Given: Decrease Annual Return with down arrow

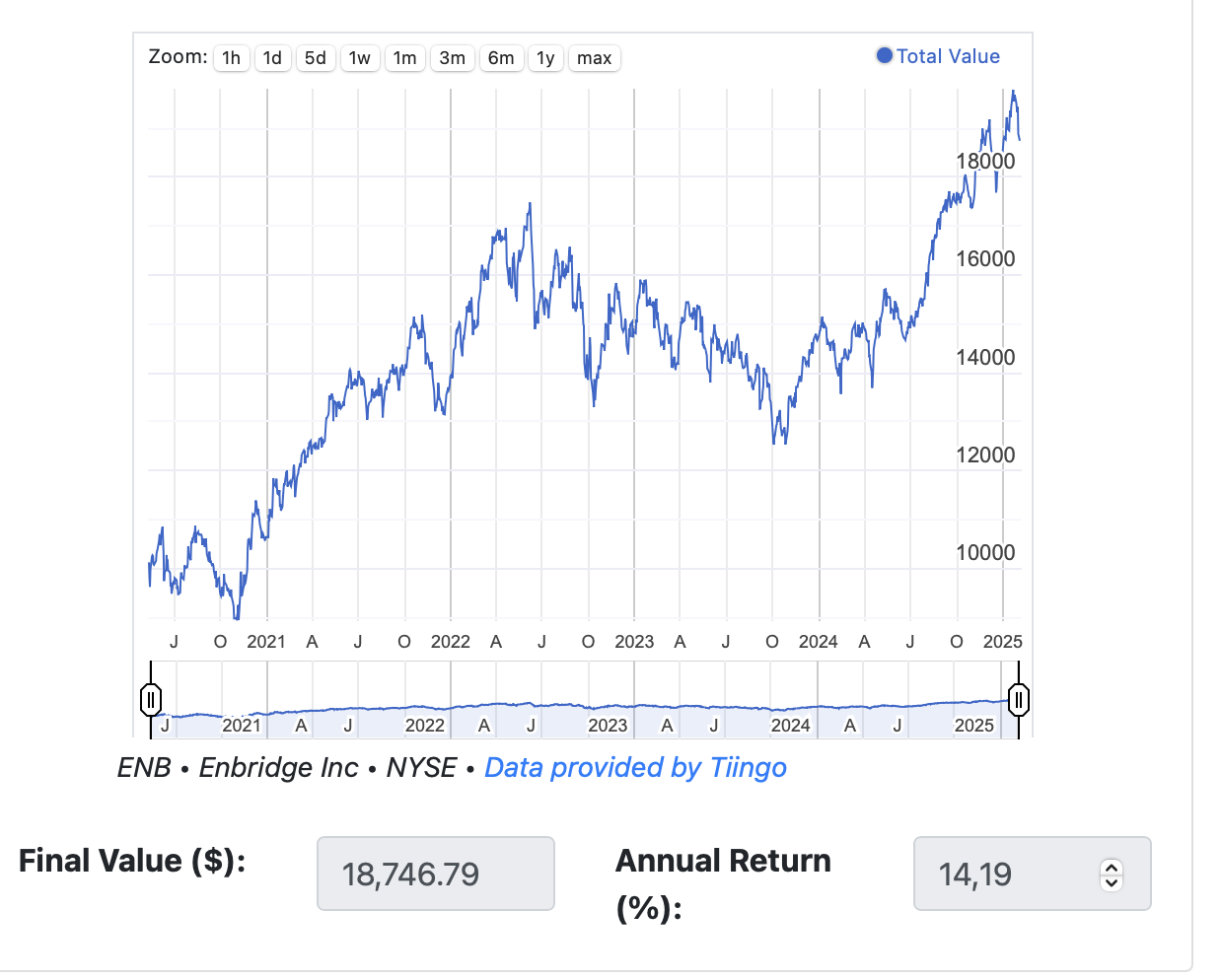Looking at the screenshot, I should 1112,881.
